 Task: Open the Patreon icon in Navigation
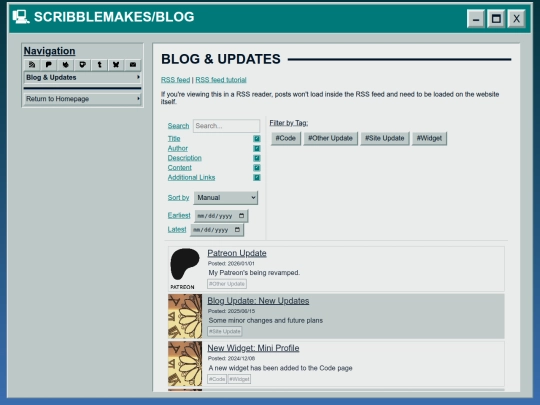49,65
